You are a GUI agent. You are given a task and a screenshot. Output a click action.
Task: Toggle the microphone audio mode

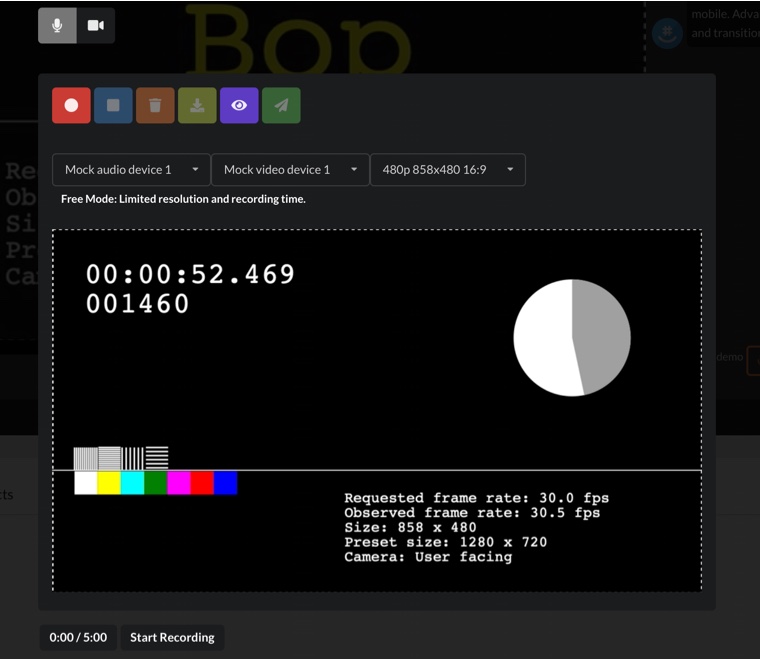tap(57, 25)
